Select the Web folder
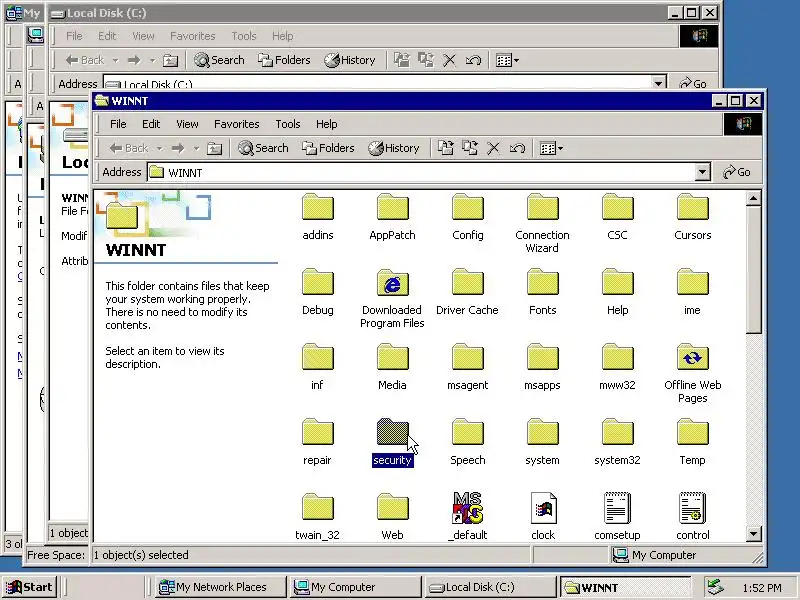 tap(392, 516)
